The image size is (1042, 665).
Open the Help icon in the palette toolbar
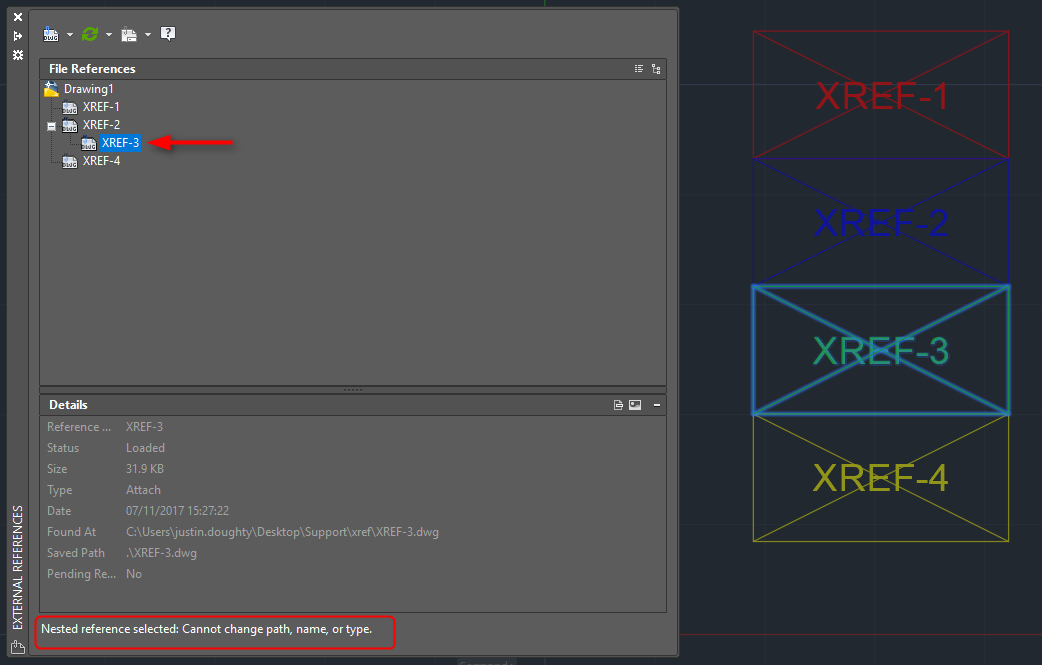tap(168, 34)
